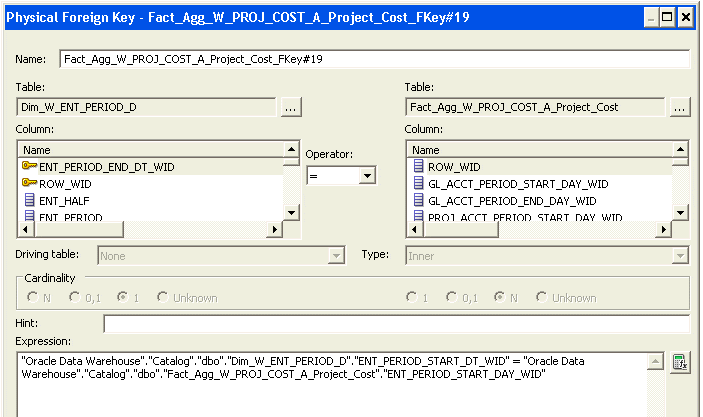703x417 pixels.
Task: Click left column list scroll left arrow
Action: click(26, 230)
